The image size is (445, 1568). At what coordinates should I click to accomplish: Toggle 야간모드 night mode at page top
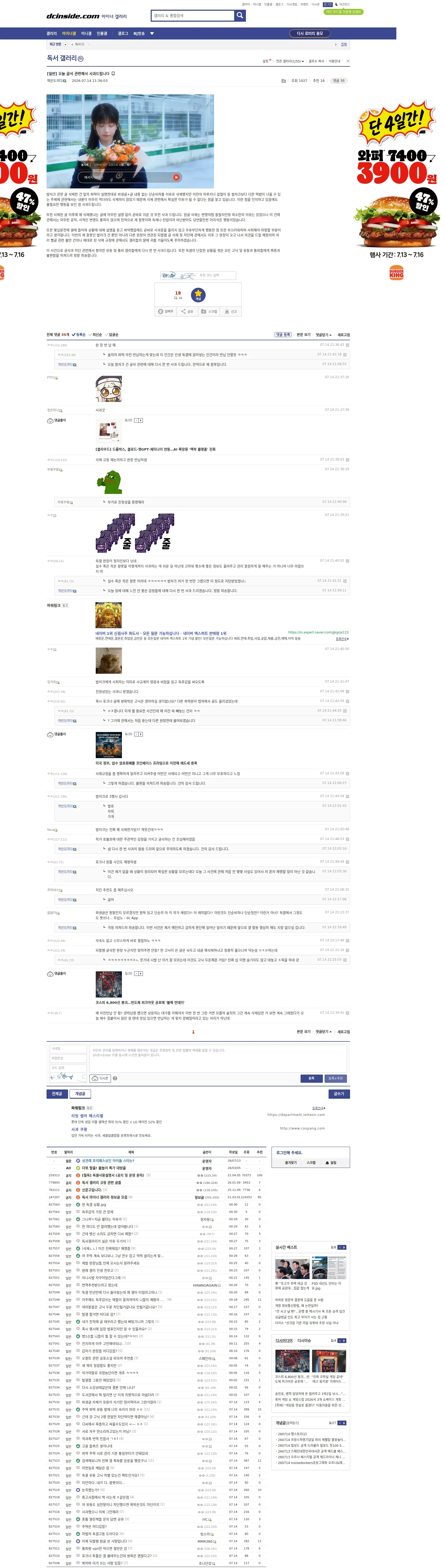point(343,4)
